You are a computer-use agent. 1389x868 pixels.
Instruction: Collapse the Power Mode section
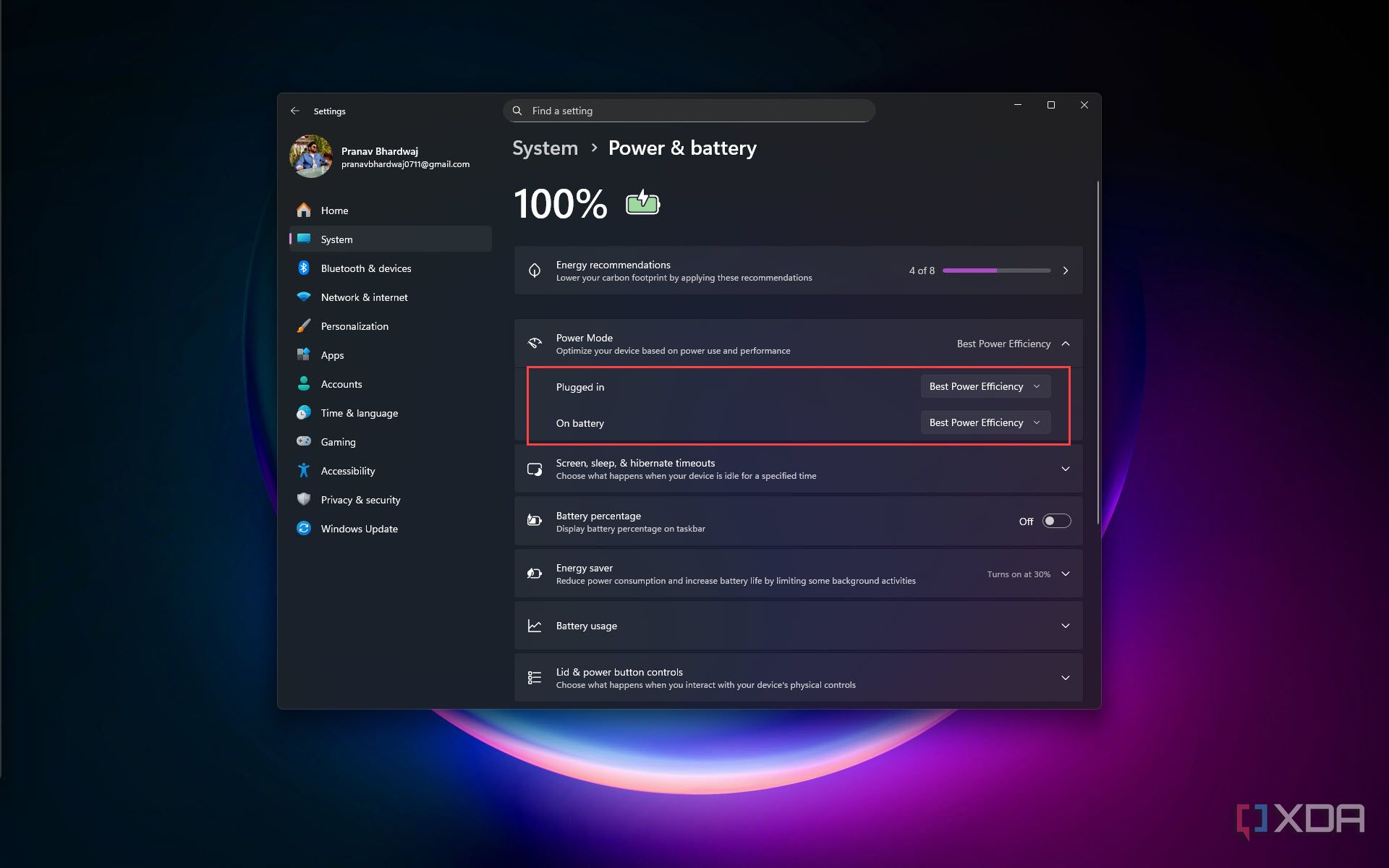[x=1065, y=344]
